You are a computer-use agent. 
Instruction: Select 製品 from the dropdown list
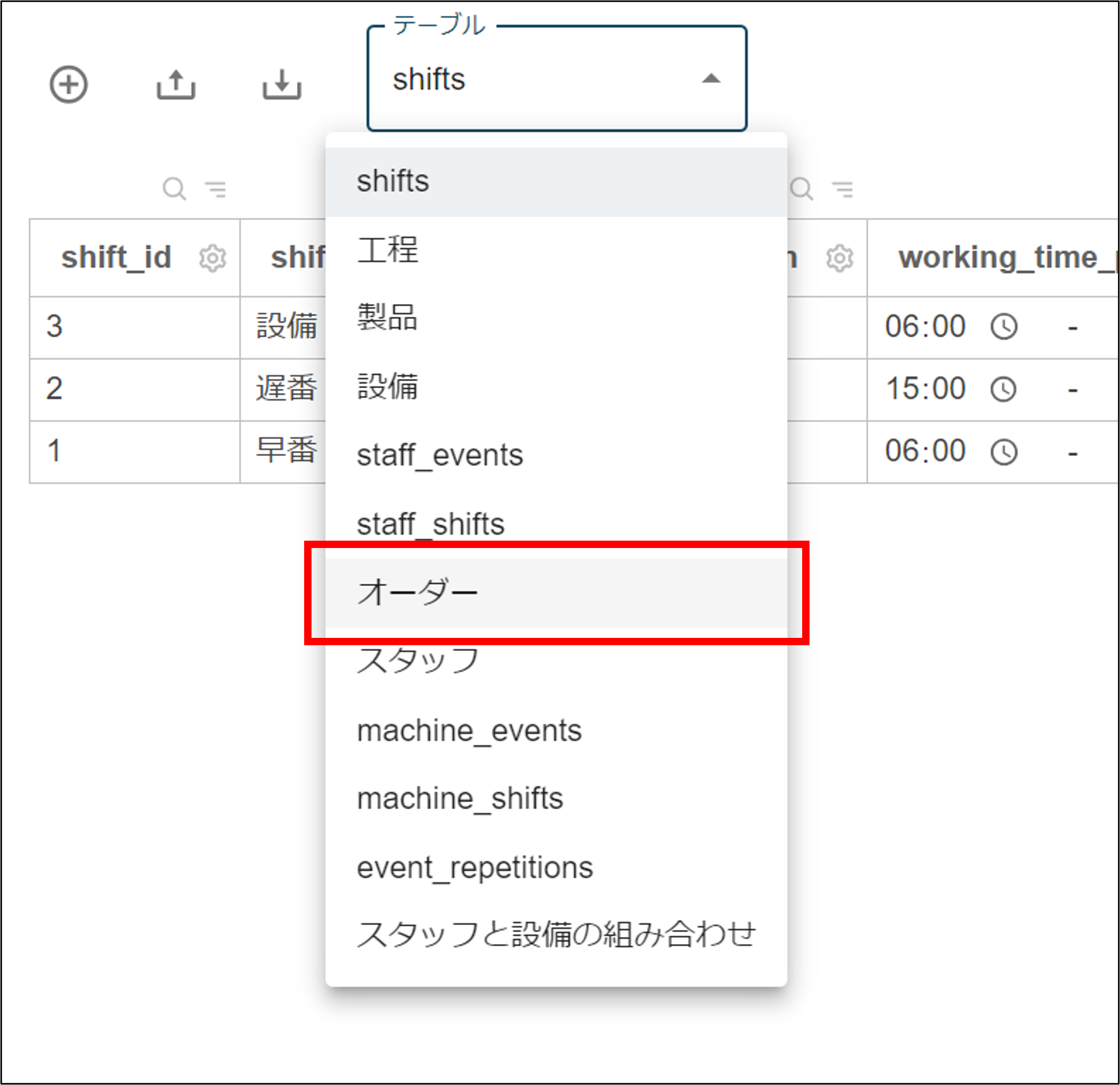coord(556,318)
